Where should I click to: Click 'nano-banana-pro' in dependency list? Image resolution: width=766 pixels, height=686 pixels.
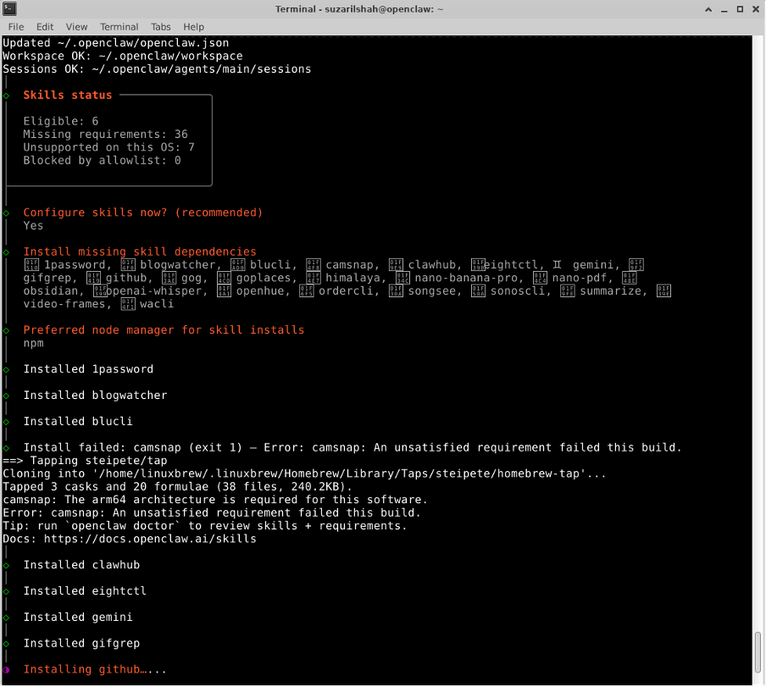pos(466,278)
